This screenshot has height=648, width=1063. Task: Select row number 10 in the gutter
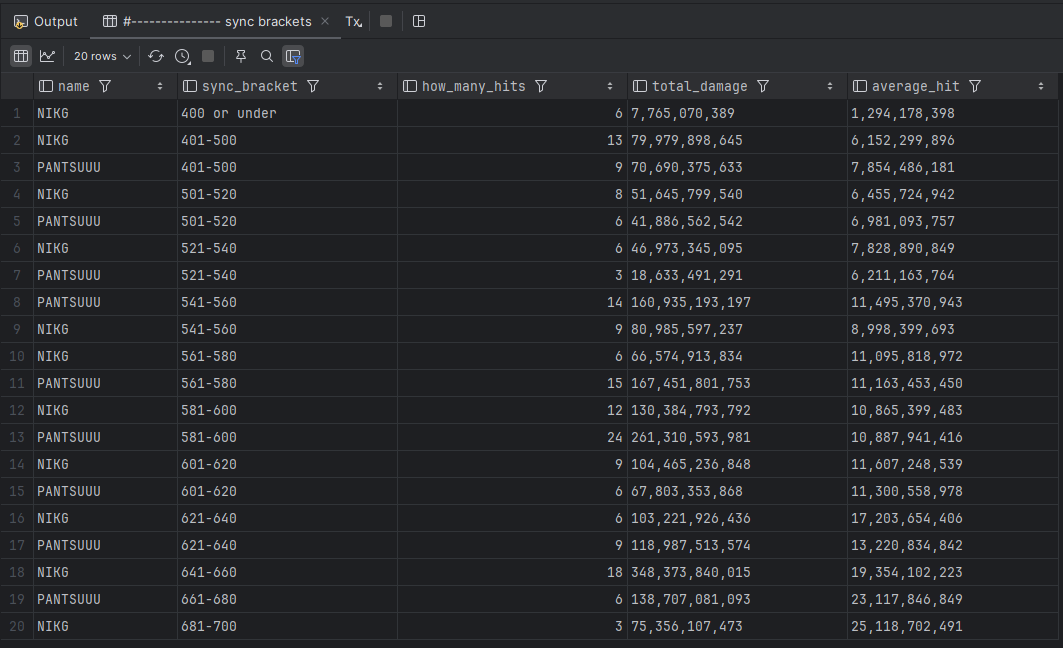(17, 357)
